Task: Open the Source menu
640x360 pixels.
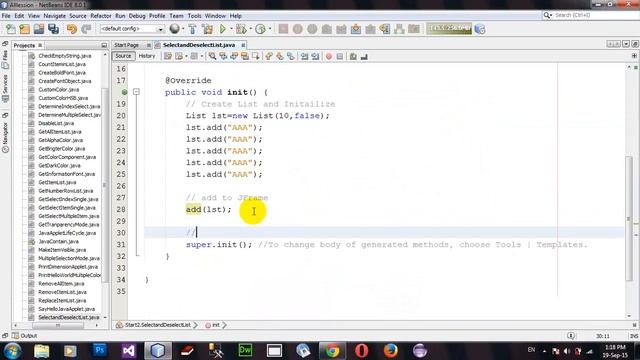Action: (78, 16)
